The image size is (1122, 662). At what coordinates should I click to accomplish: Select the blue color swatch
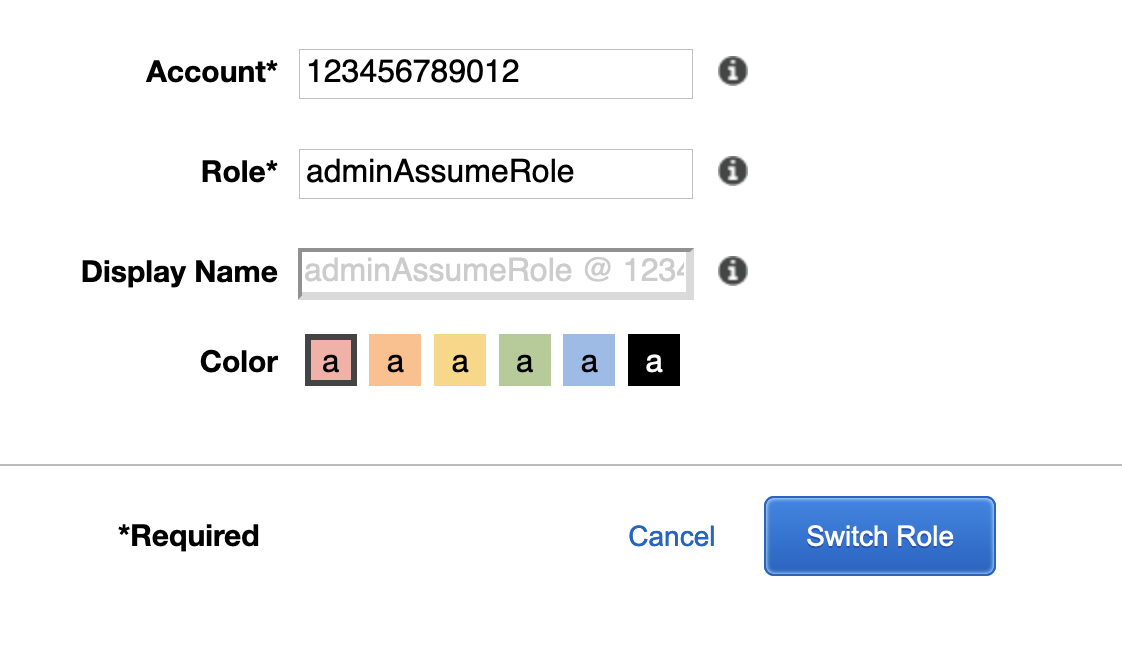point(589,359)
